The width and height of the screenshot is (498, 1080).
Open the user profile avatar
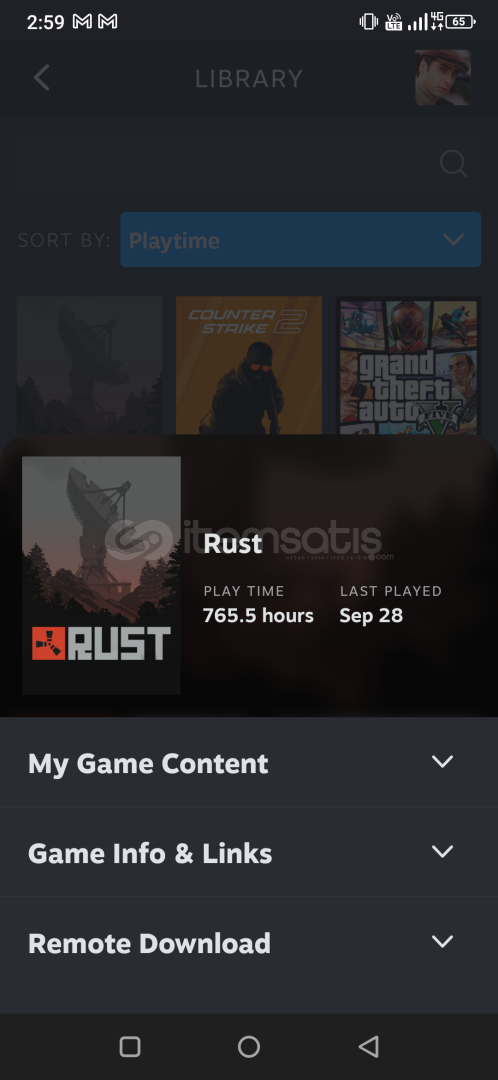coord(443,77)
